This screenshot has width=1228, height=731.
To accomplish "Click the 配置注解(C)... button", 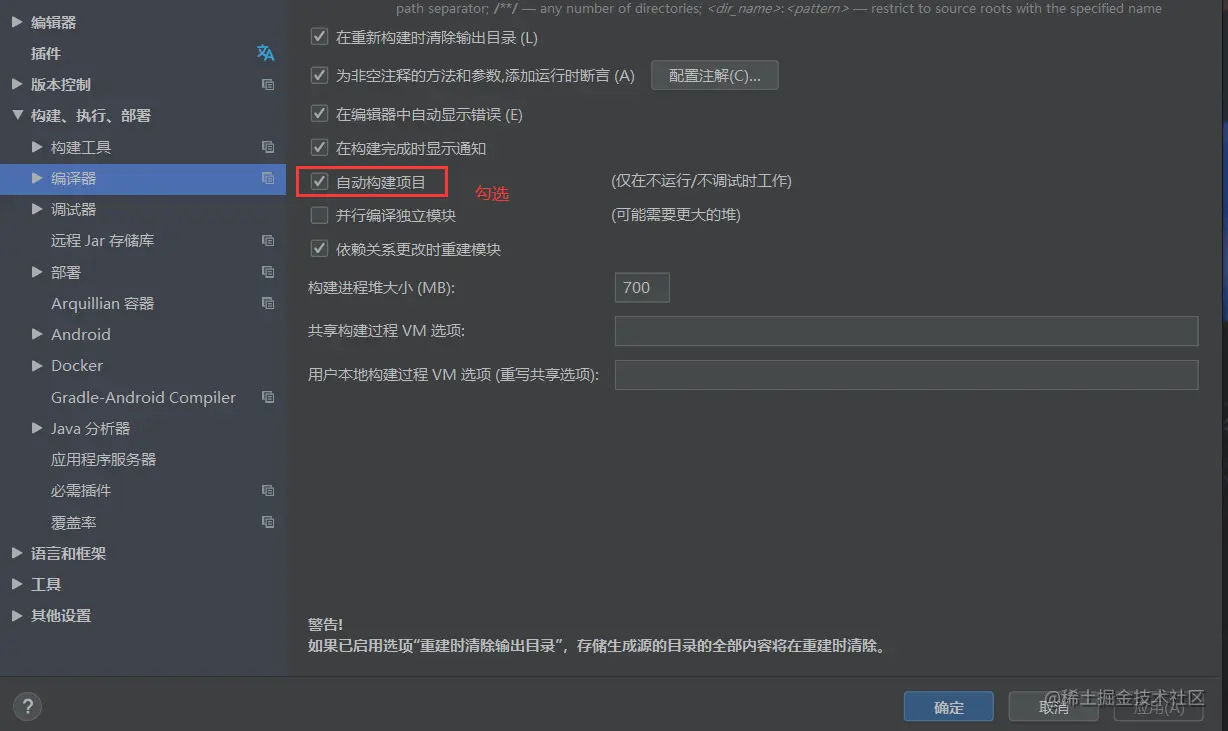I will click(x=715, y=76).
